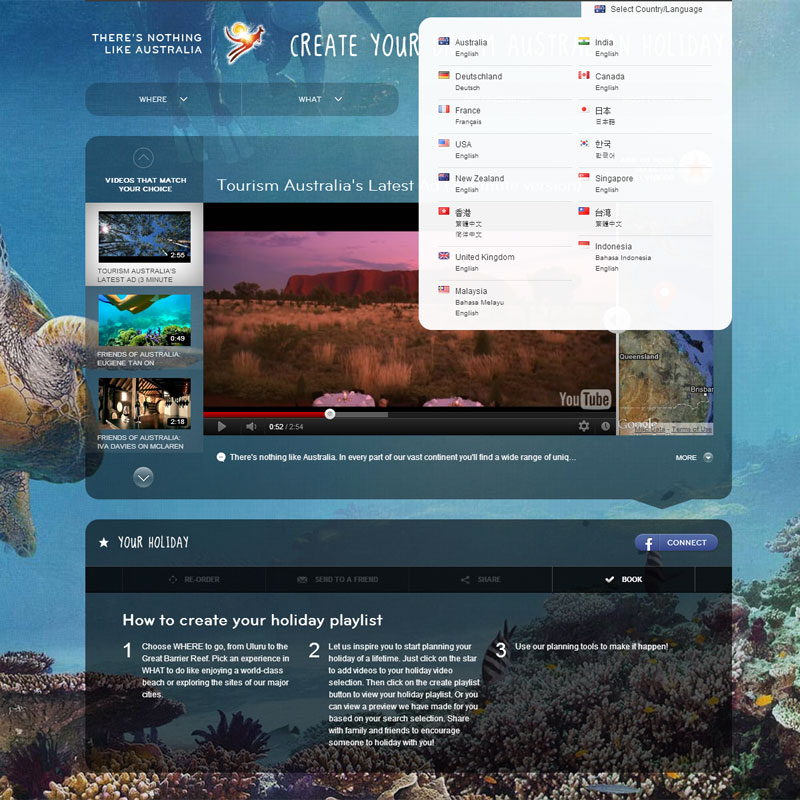Click the Australia country name
Image resolution: width=800 pixels, height=800 pixels.
pos(470,42)
